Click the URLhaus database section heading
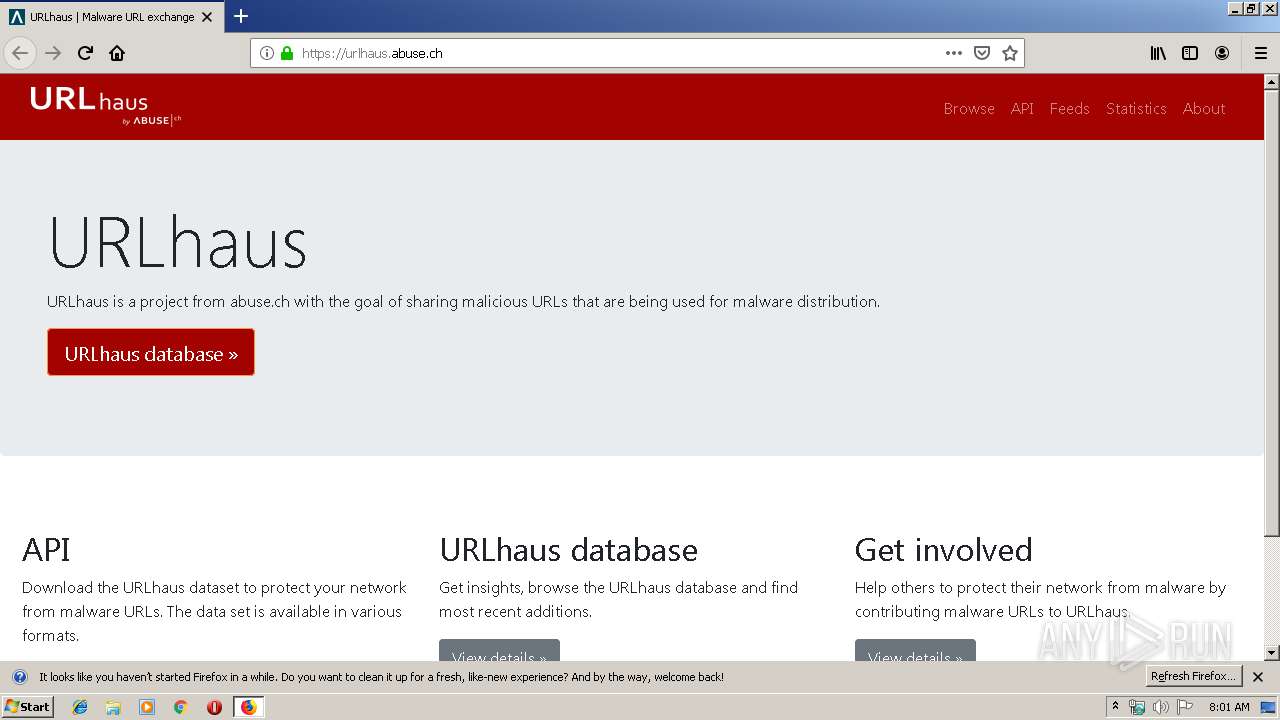Screen dimensions: 1280x720 click(568, 549)
